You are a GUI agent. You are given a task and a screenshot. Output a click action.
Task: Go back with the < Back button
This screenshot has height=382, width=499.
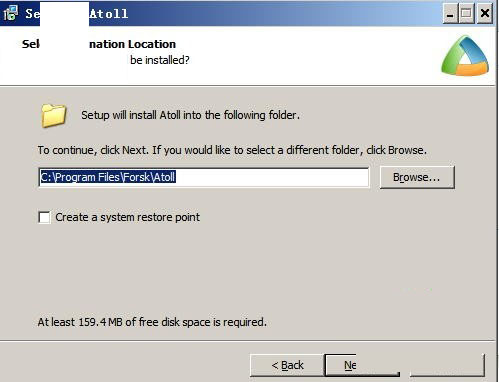point(287,365)
